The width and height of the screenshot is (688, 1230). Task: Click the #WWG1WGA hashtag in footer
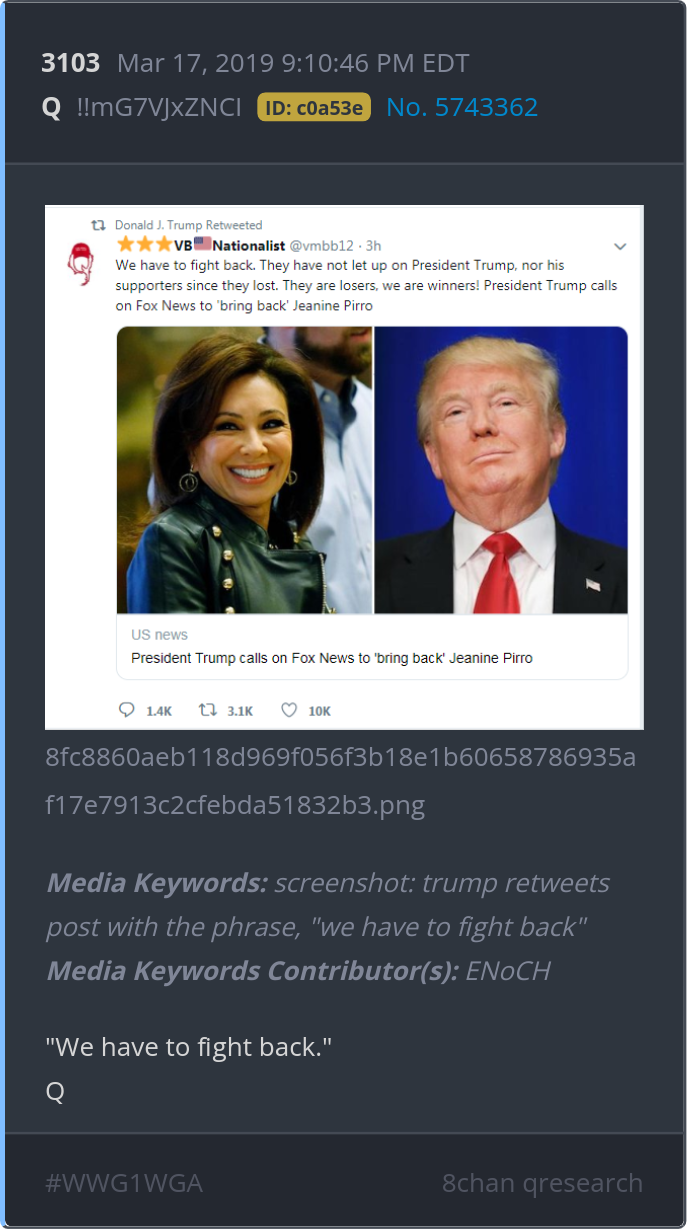click(x=124, y=1183)
